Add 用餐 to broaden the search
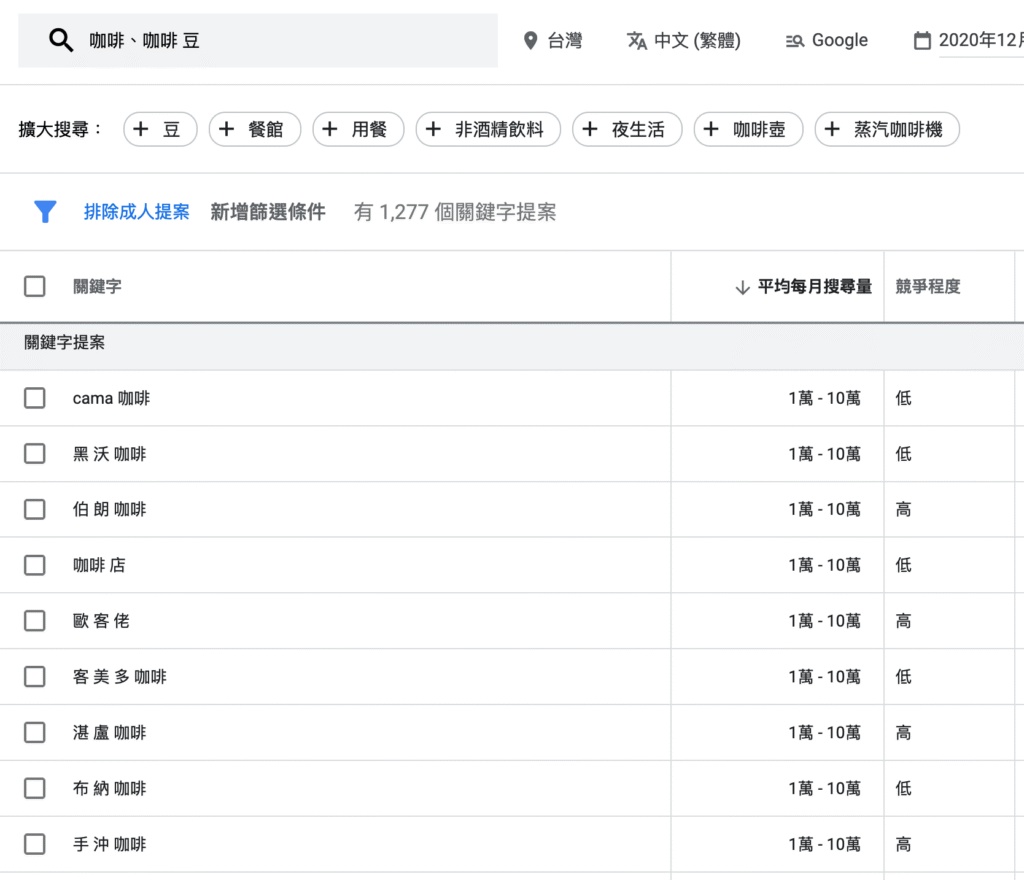 tap(358, 129)
